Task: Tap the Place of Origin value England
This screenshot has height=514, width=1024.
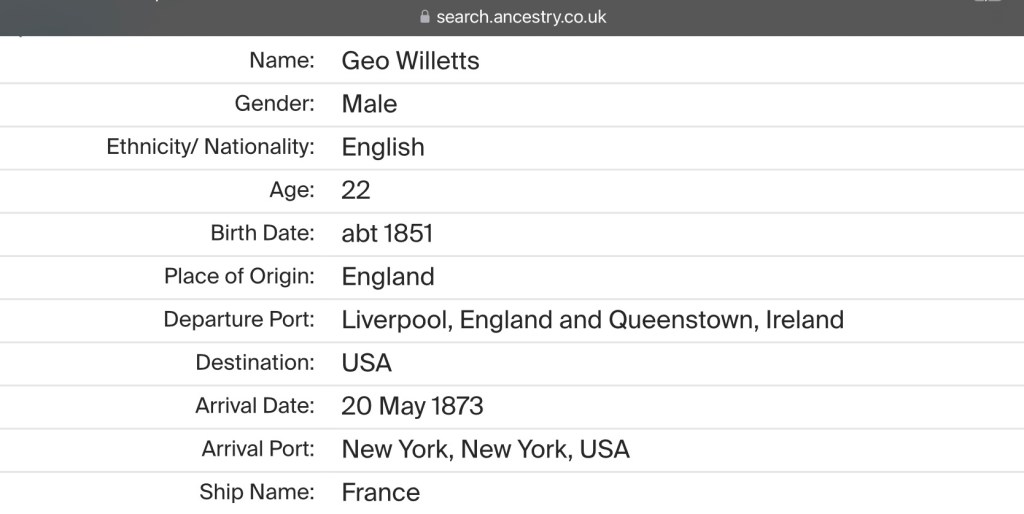Action: [x=388, y=276]
